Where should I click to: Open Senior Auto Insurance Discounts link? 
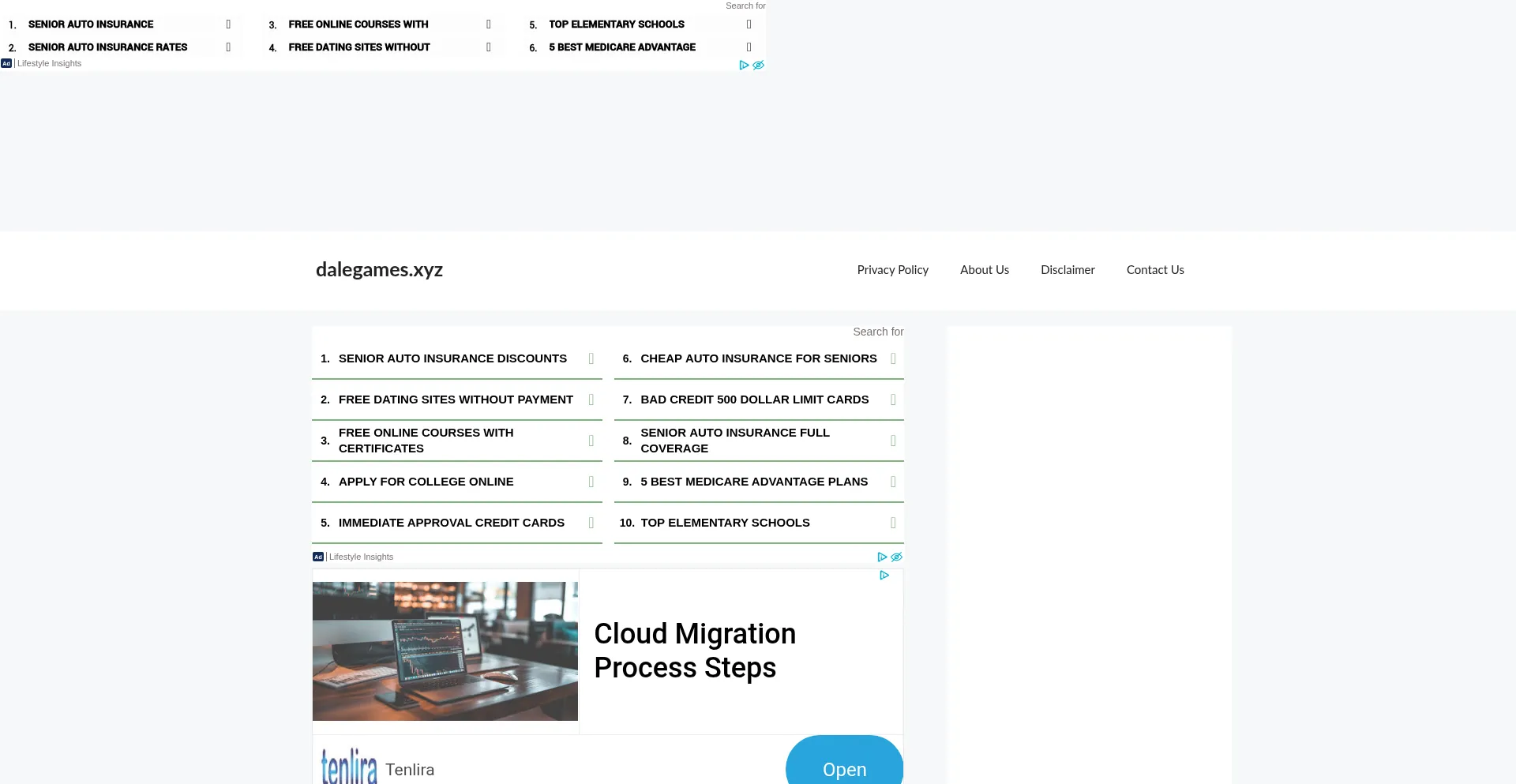click(x=452, y=359)
